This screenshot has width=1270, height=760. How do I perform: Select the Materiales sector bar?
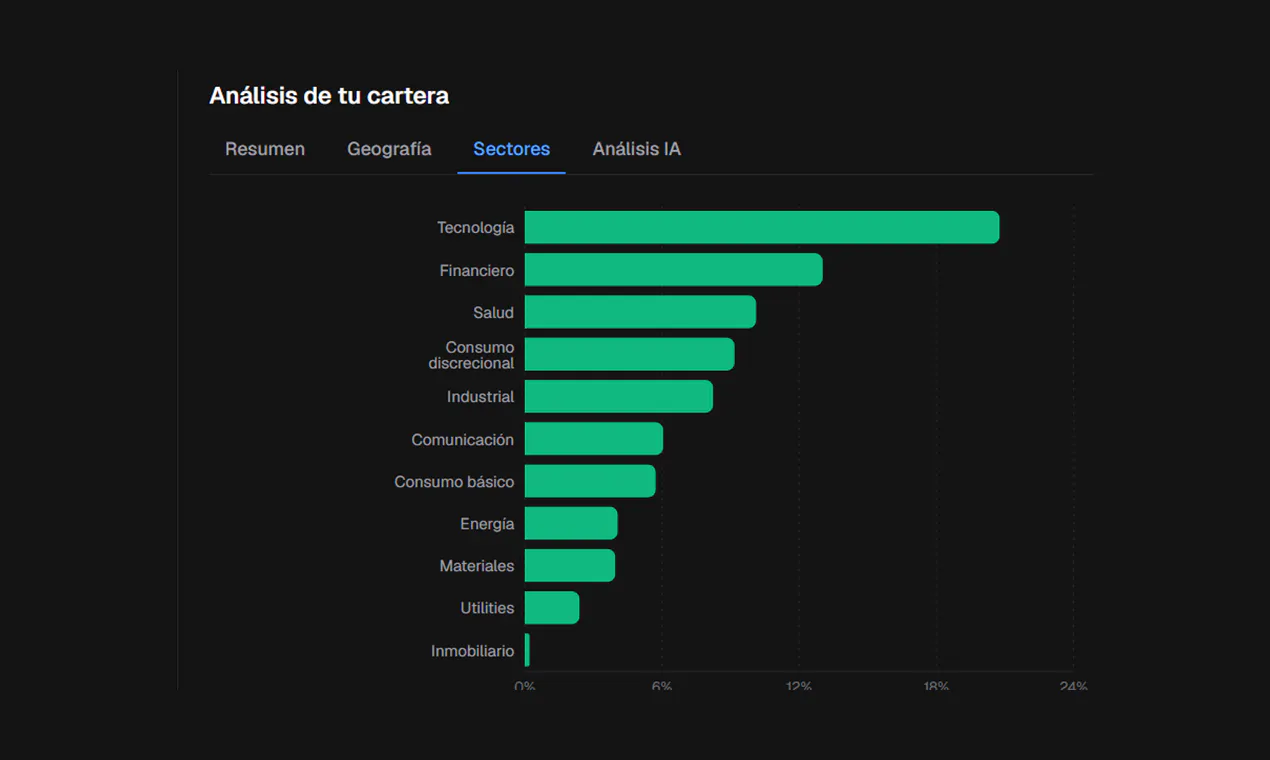tap(570, 566)
